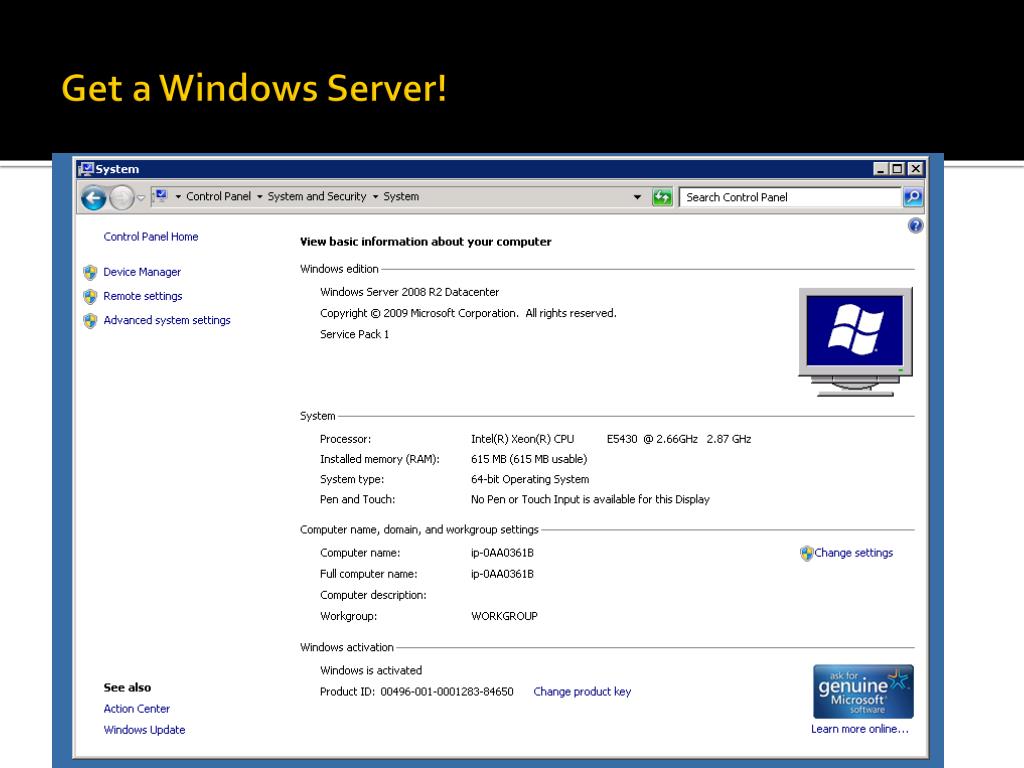Click the Windows is activated text
This screenshot has width=1024, height=768.
[371, 670]
